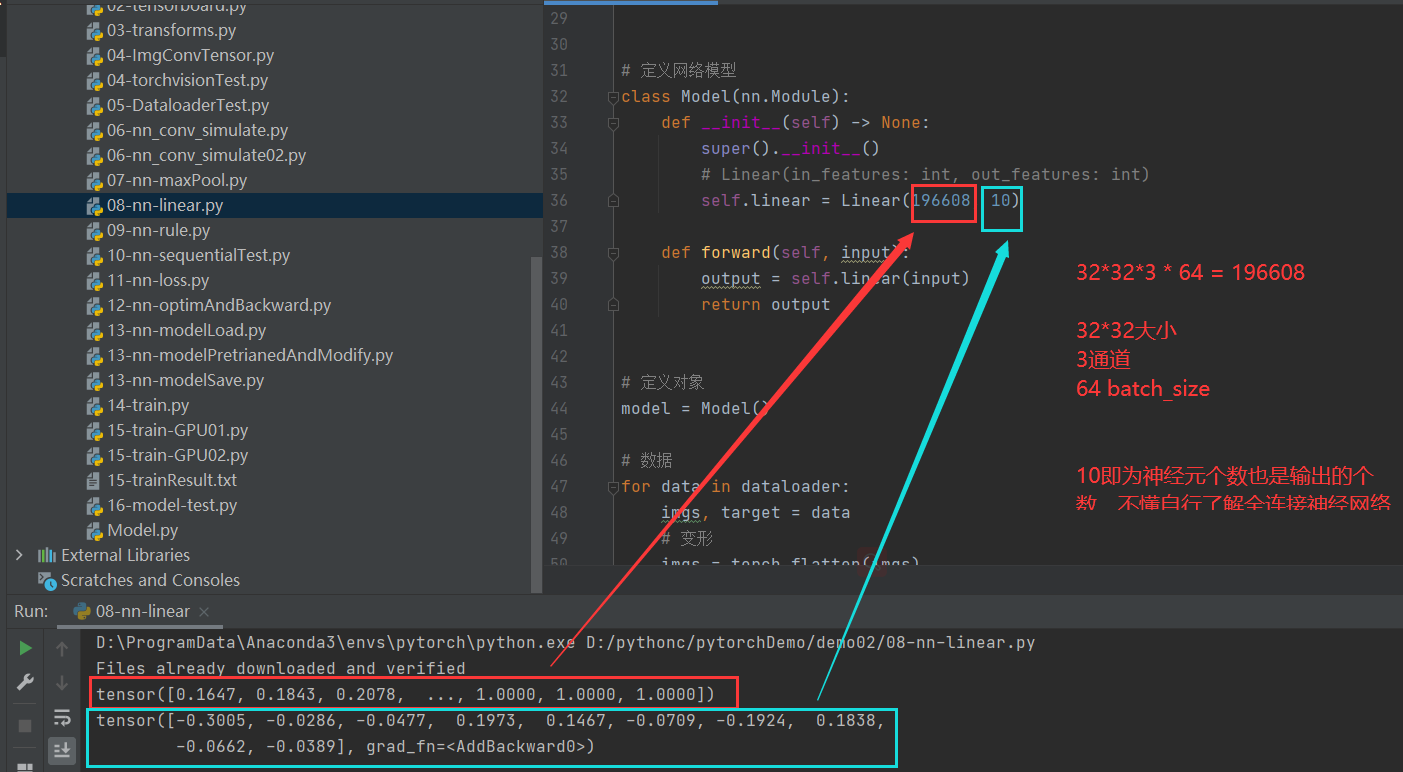Toggle soft-wrap in the Run console
This screenshot has width=1403, height=772.
(62, 716)
